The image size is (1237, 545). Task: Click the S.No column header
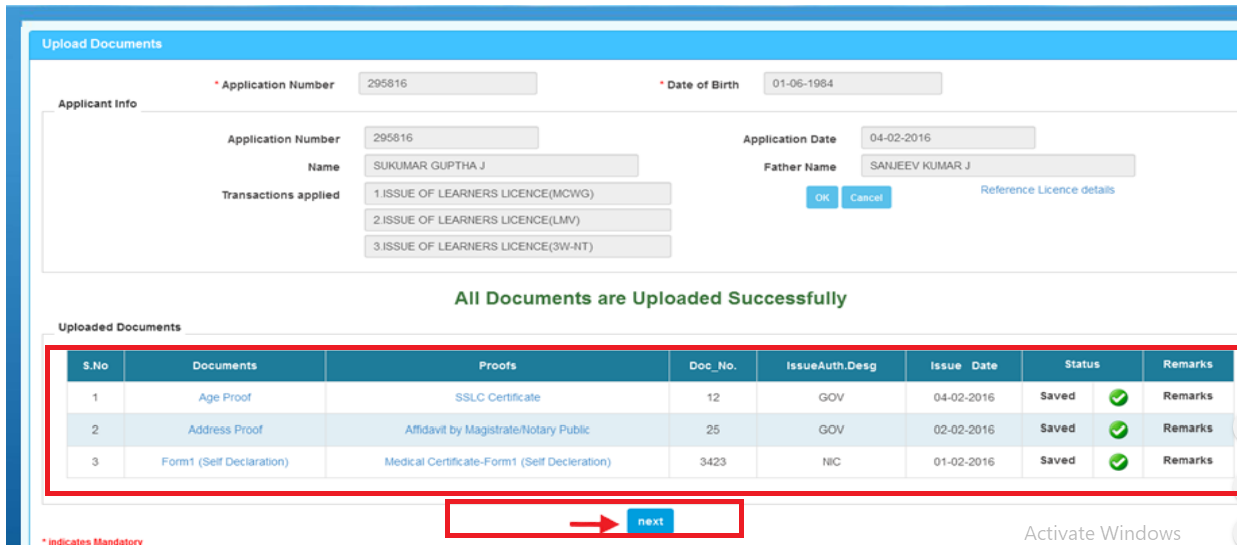pyautogui.click(x=95, y=366)
